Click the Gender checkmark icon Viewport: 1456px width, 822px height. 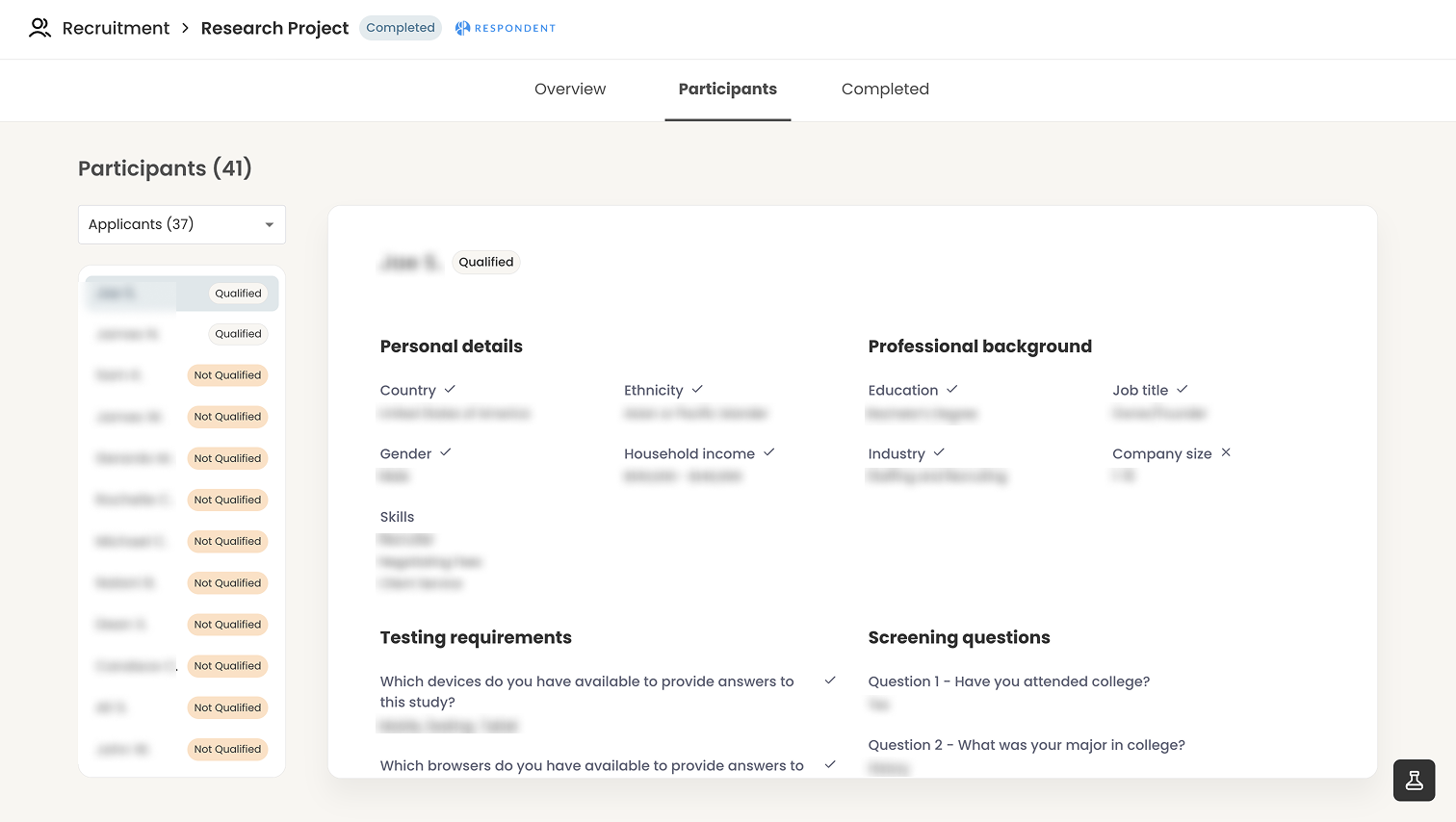coord(446,452)
